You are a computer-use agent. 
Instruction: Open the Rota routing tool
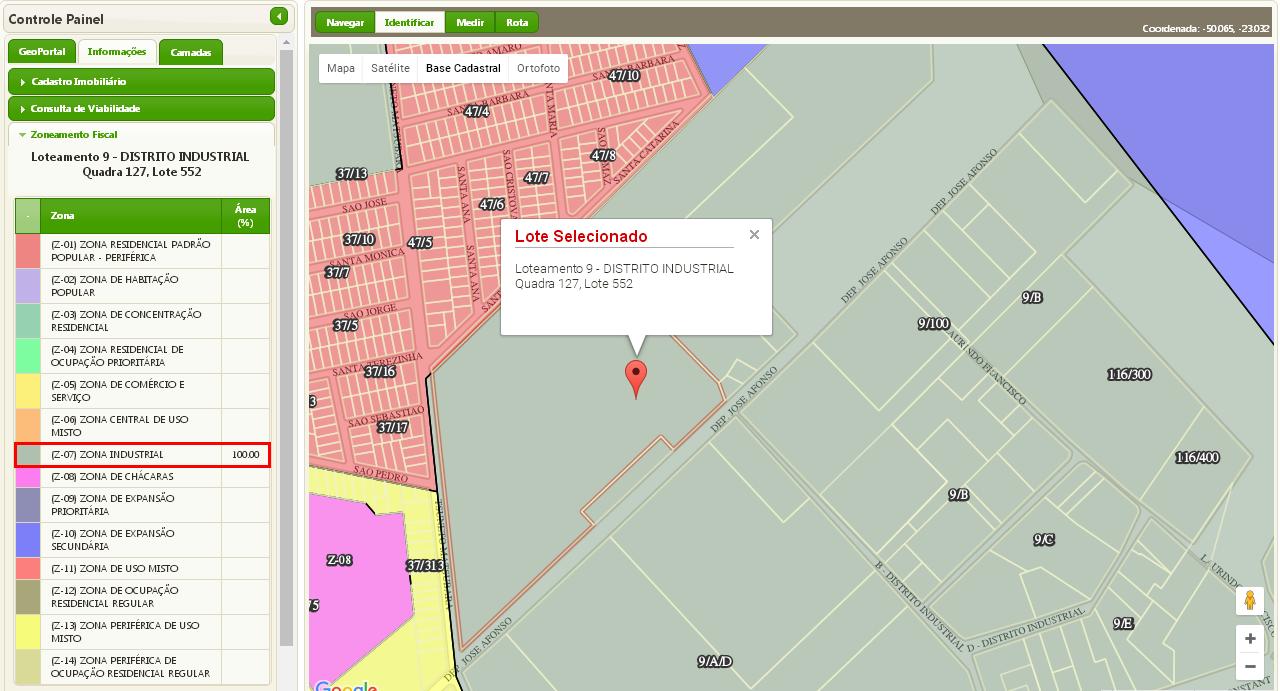517,22
